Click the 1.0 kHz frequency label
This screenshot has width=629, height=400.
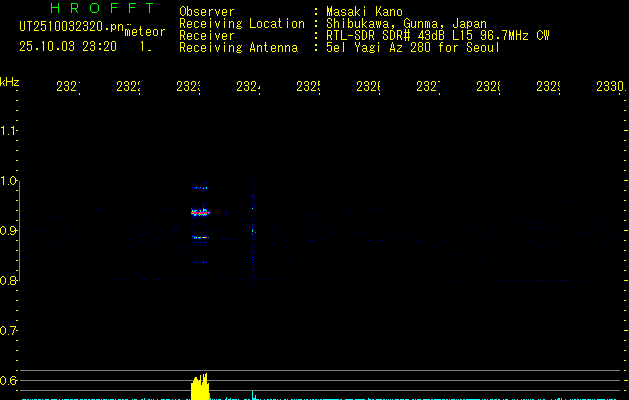click(x=8, y=181)
